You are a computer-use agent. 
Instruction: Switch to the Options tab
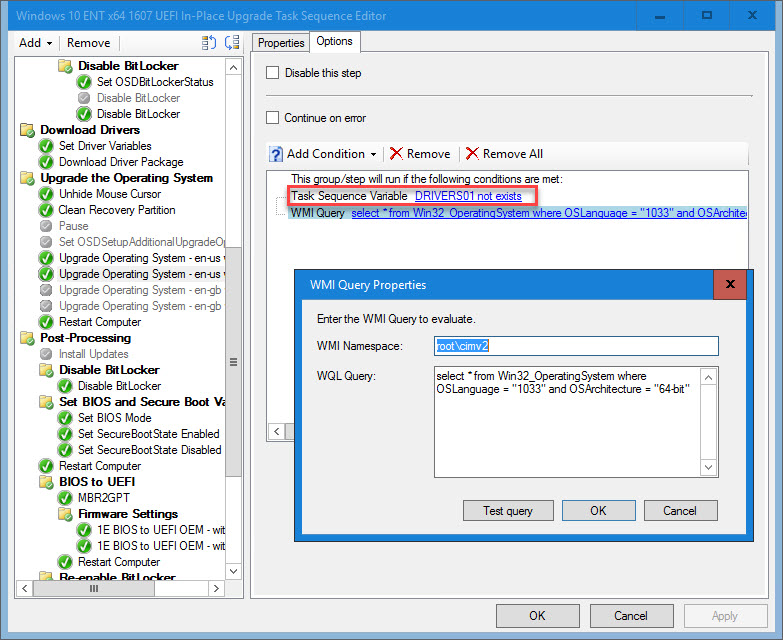(x=334, y=41)
